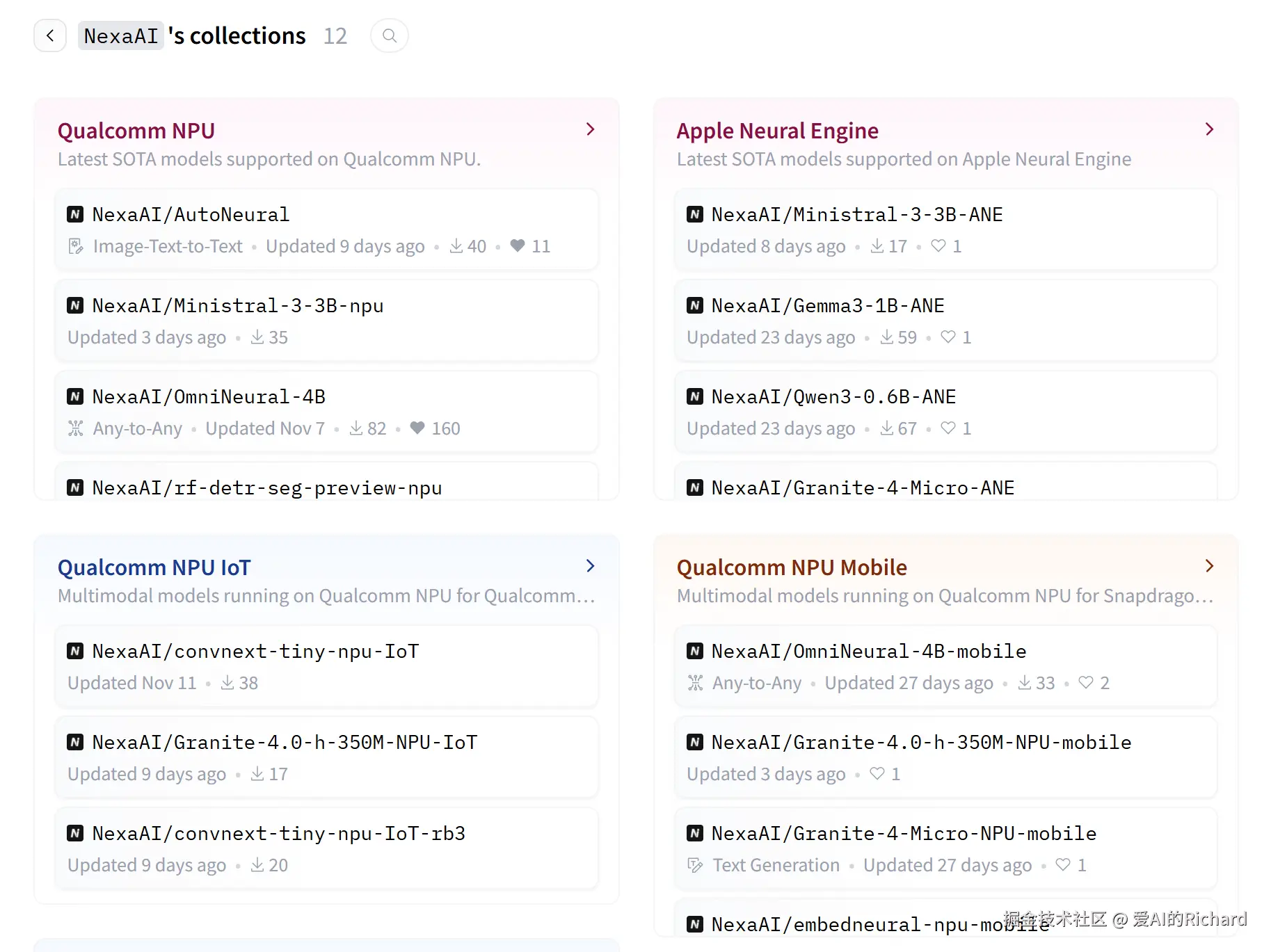1271x952 pixels.
Task: Open the NexaAI/Ministral-3-3B-ANE model card
Action: point(856,215)
